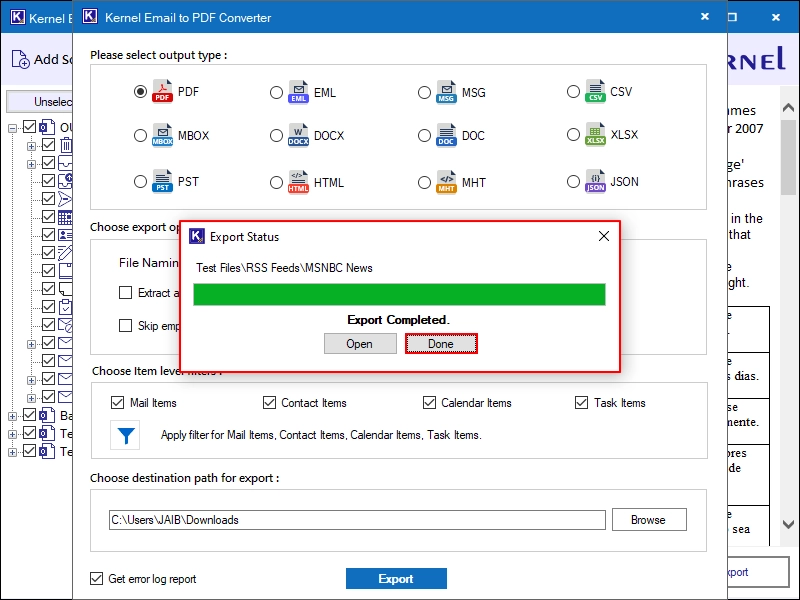
Task: Click the destination path input field
Action: click(357, 519)
